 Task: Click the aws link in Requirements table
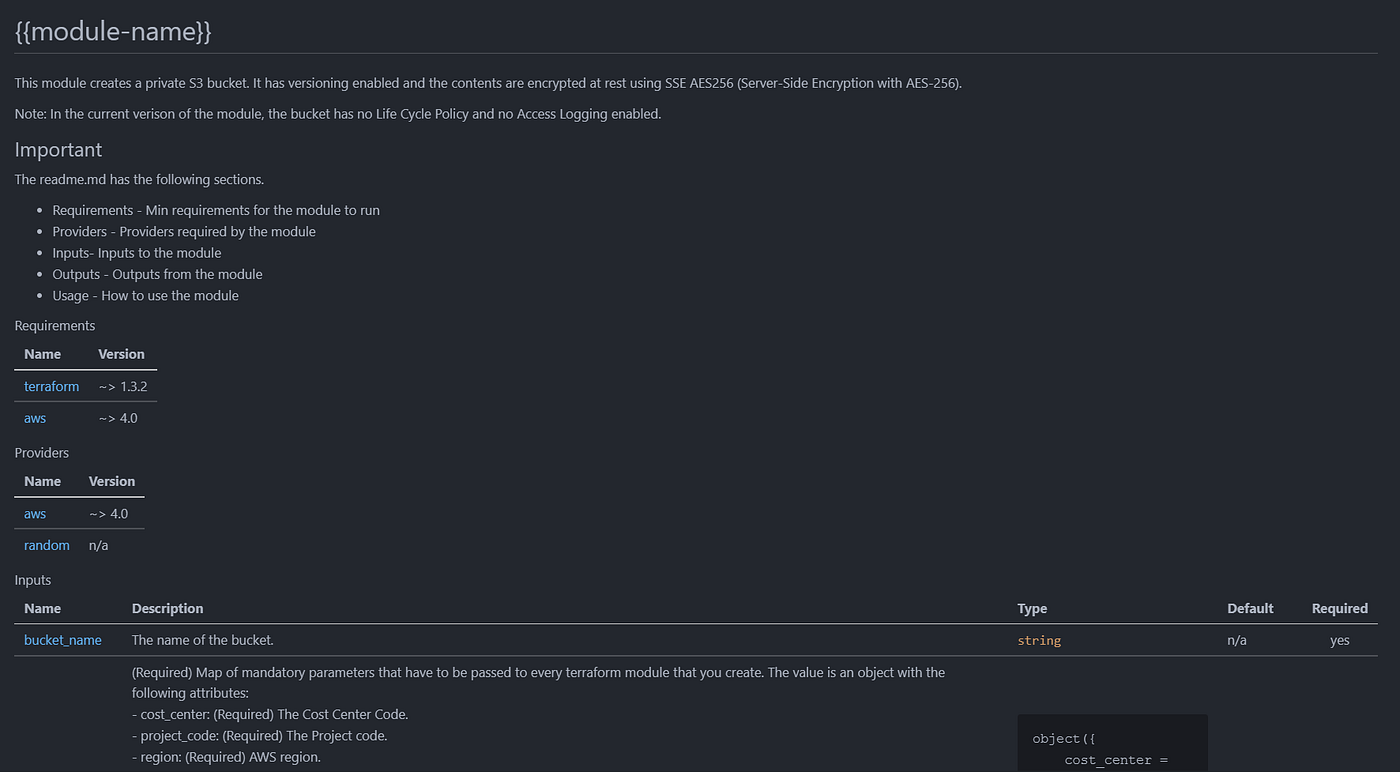coord(35,418)
